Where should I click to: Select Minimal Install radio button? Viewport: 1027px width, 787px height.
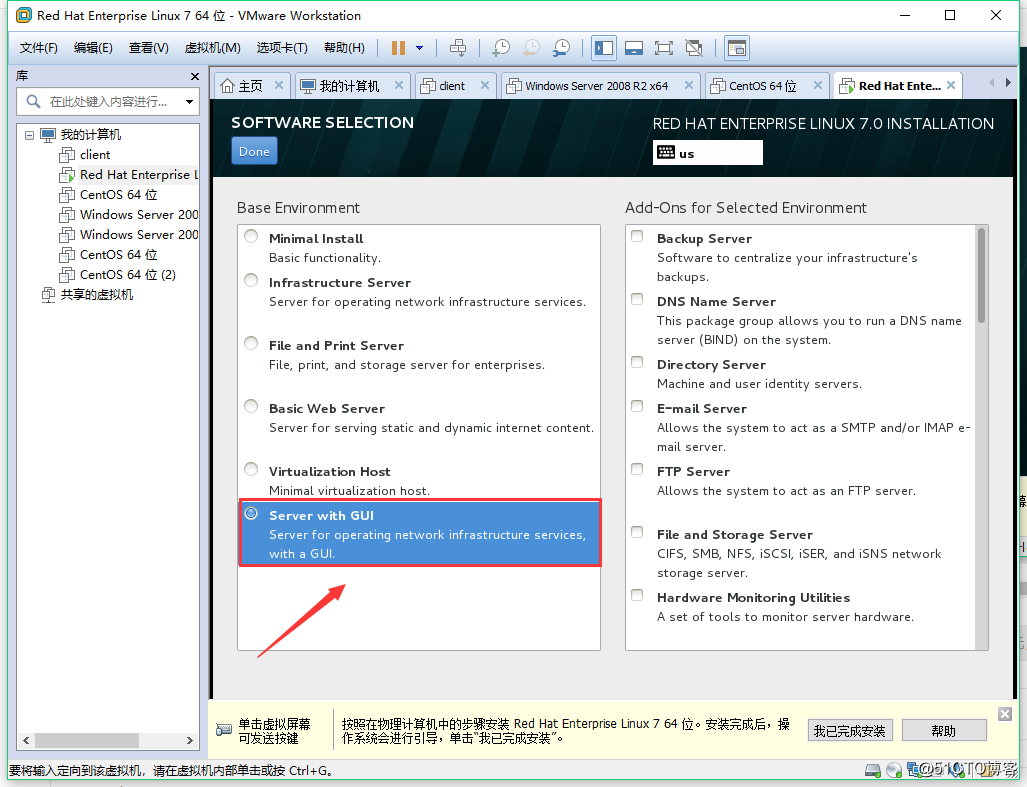[251, 236]
